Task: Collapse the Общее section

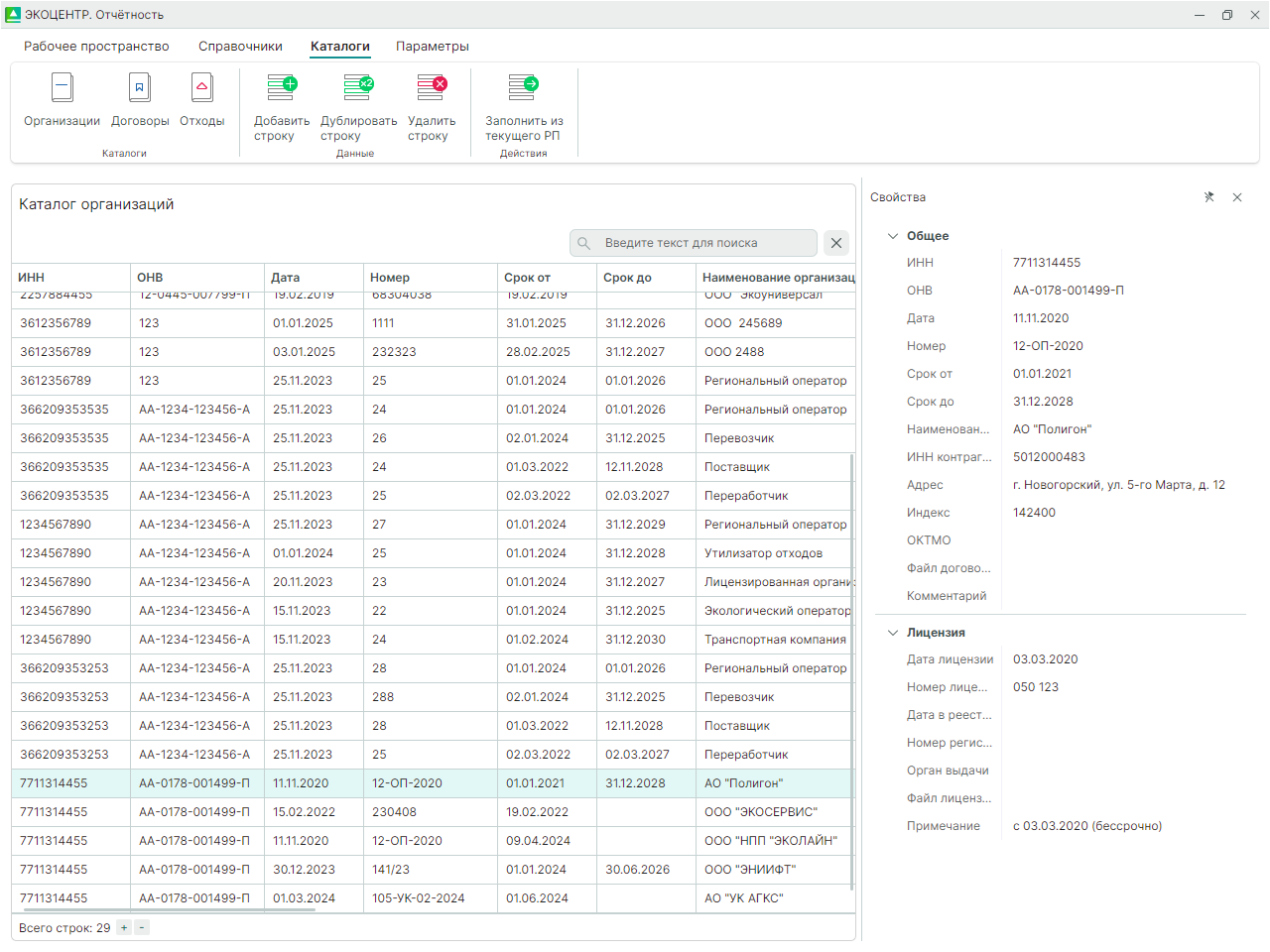Action: click(x=893, y=236)
